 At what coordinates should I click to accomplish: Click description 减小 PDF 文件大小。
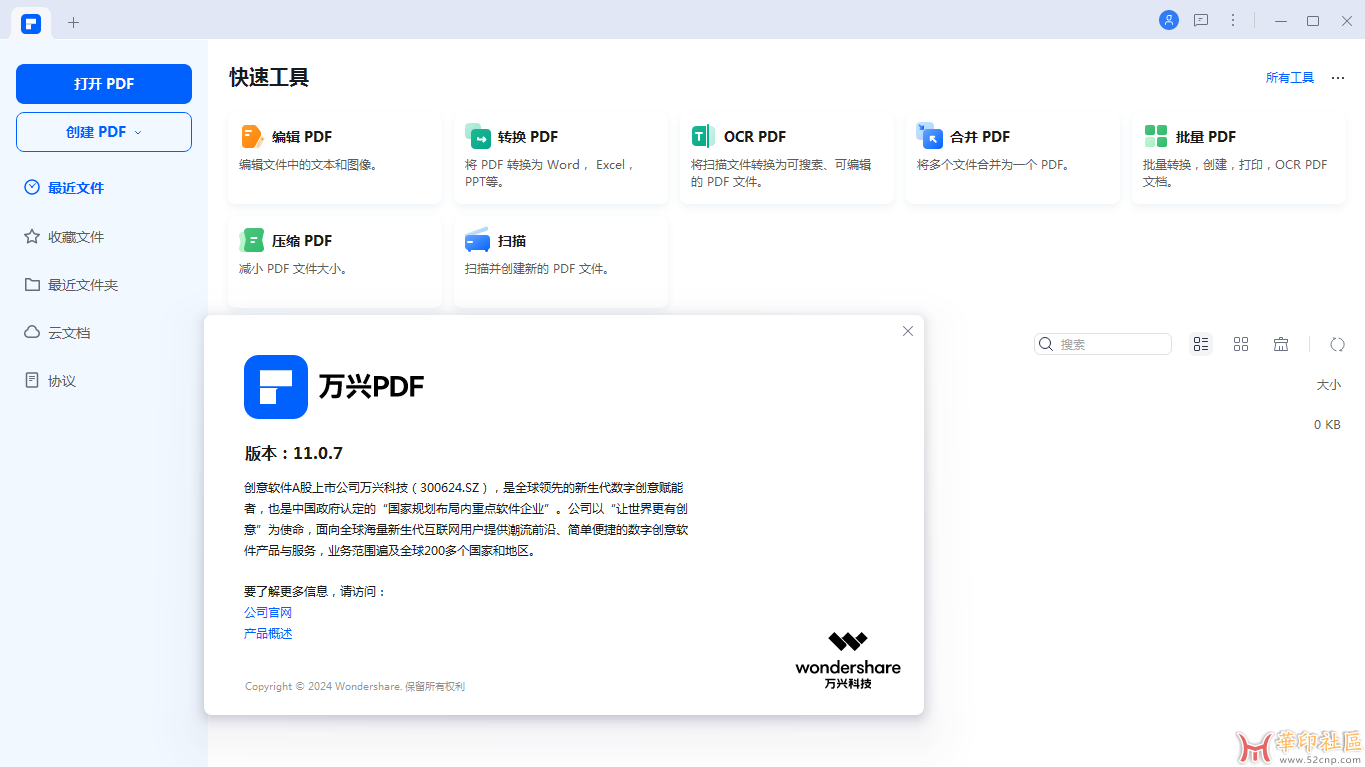coord(293,269)
